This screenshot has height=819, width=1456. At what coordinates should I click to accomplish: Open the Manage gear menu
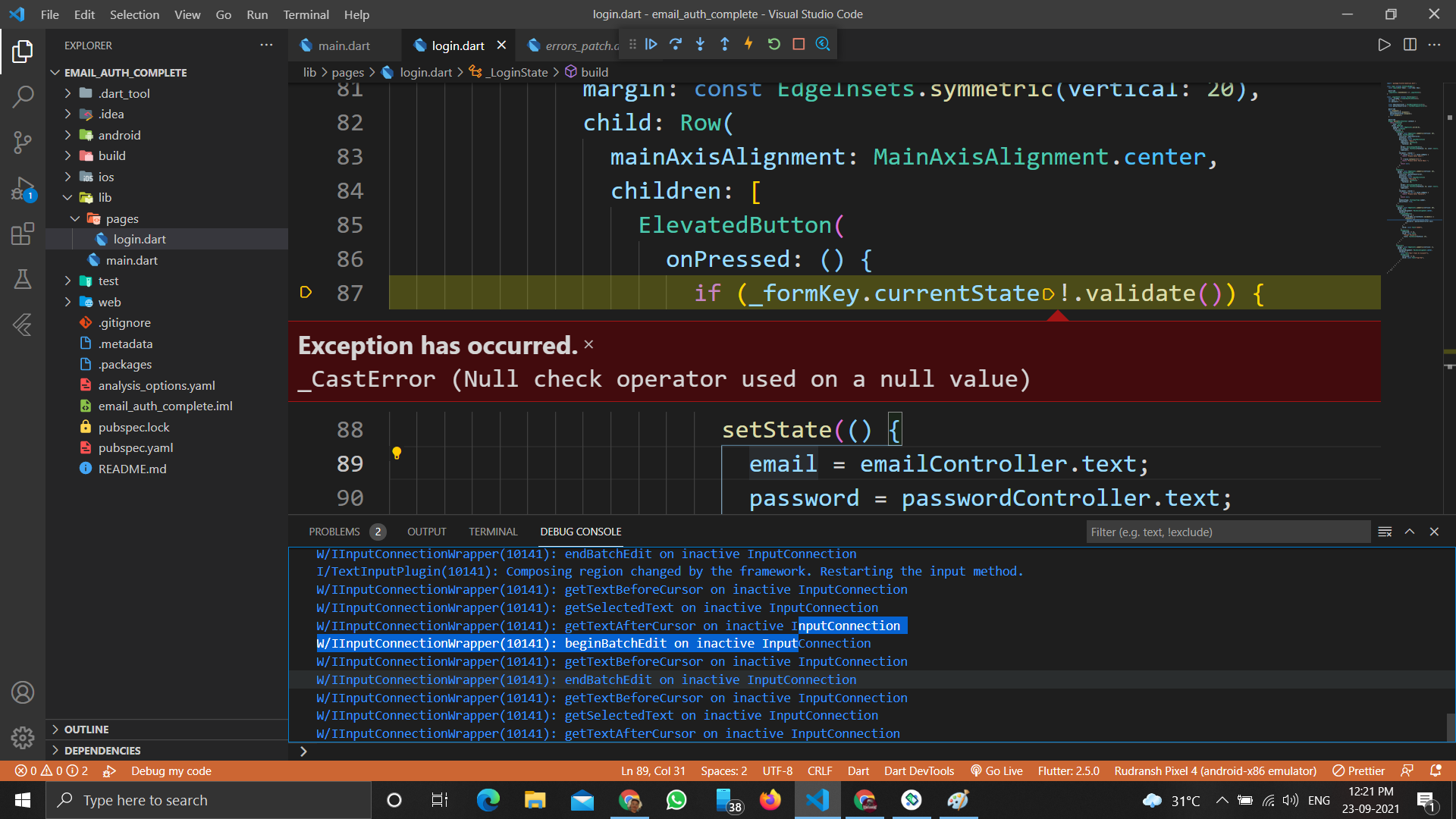pyautogui.click(x=23, y=737)
